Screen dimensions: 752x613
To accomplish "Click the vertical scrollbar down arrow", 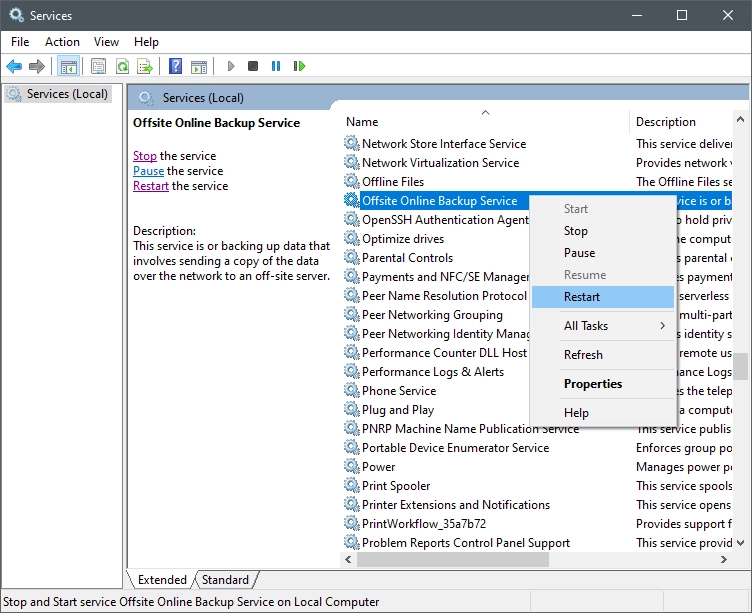I will [x=740, y=542].
